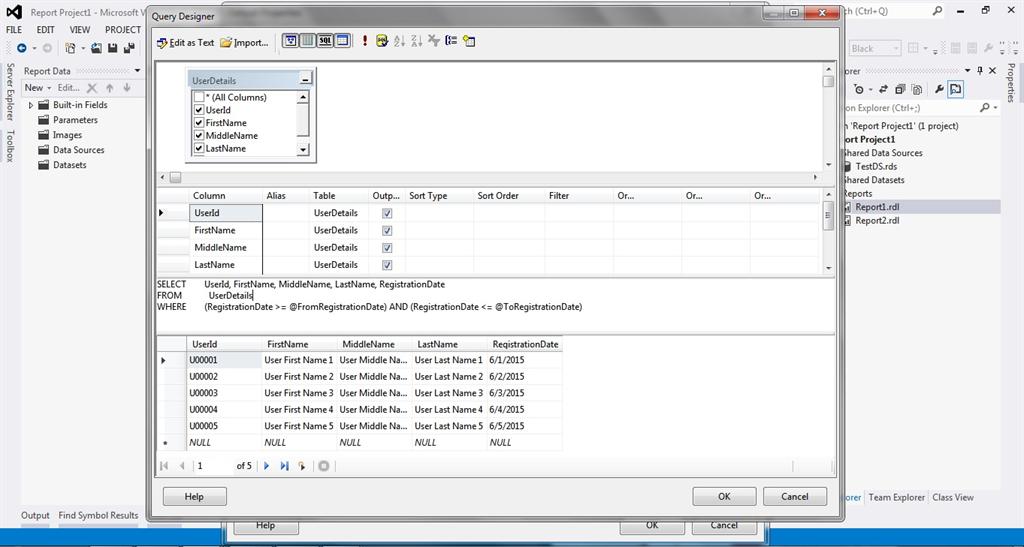Click the Collapse All icon in Solution Explorer
This screenshot has height=547, width=1024.
(x=900, y=89)
